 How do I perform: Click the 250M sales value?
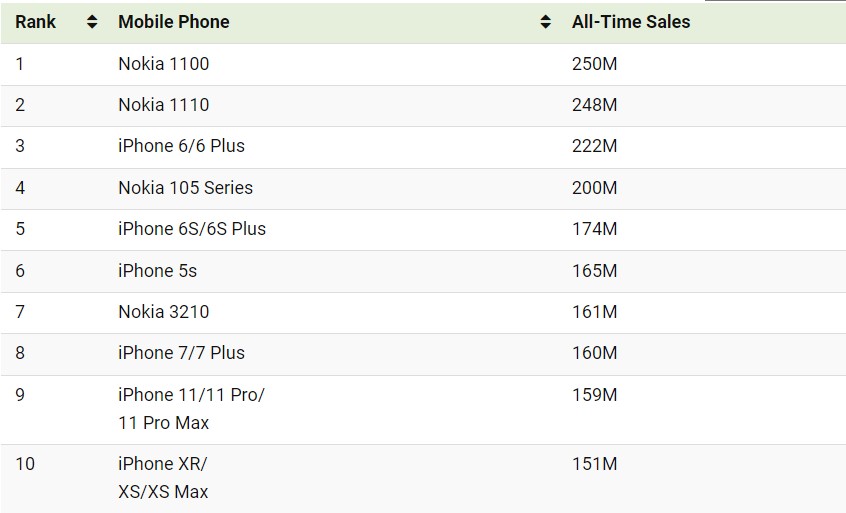point(594,64)
